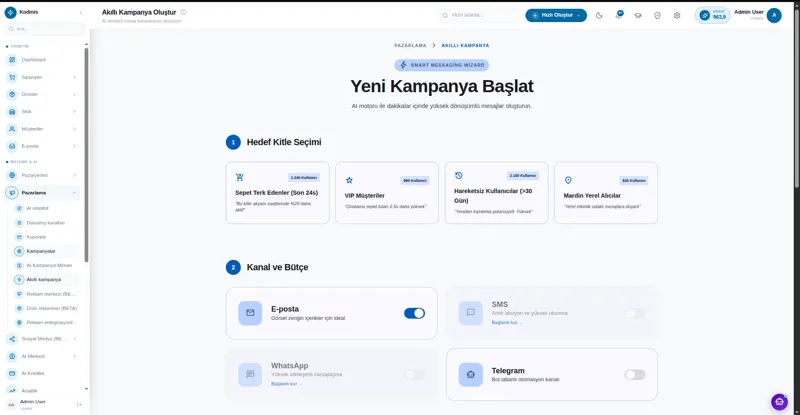This screenshot has width=800, height=415.
Task: Disable the E-posta channel toggle
Action: (414, 313)
